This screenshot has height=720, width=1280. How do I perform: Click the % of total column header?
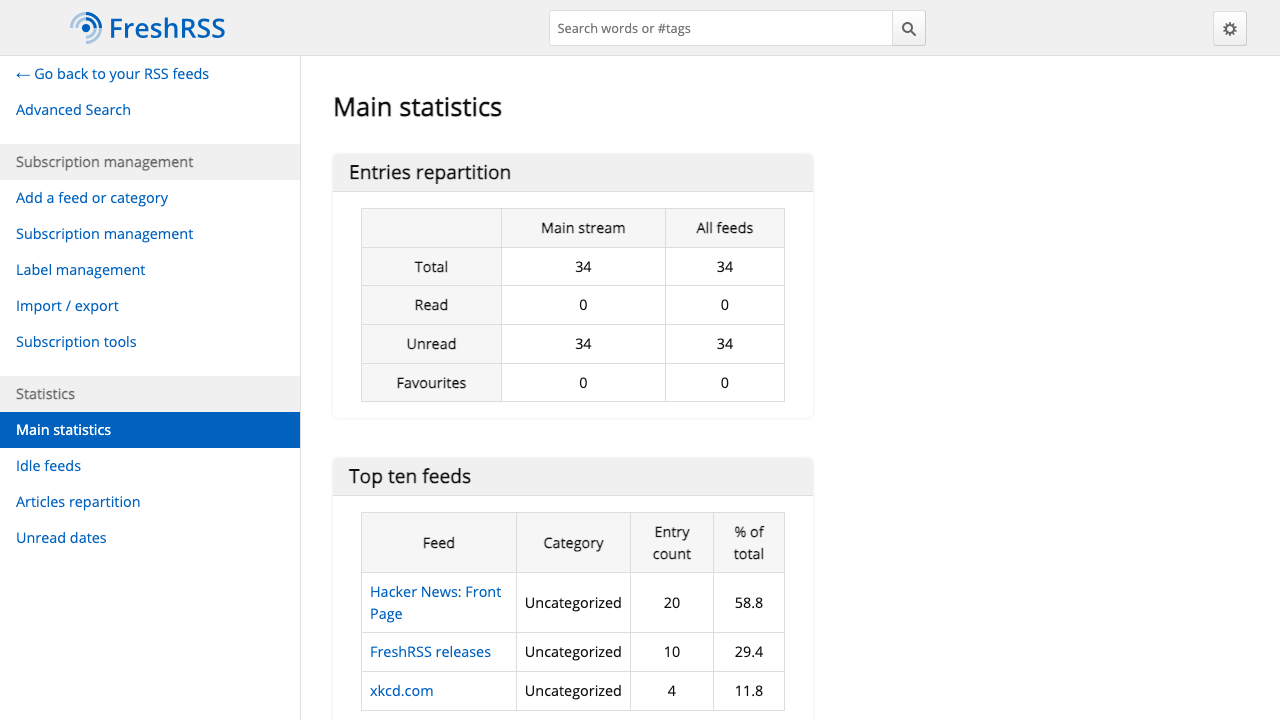[749, 543]
